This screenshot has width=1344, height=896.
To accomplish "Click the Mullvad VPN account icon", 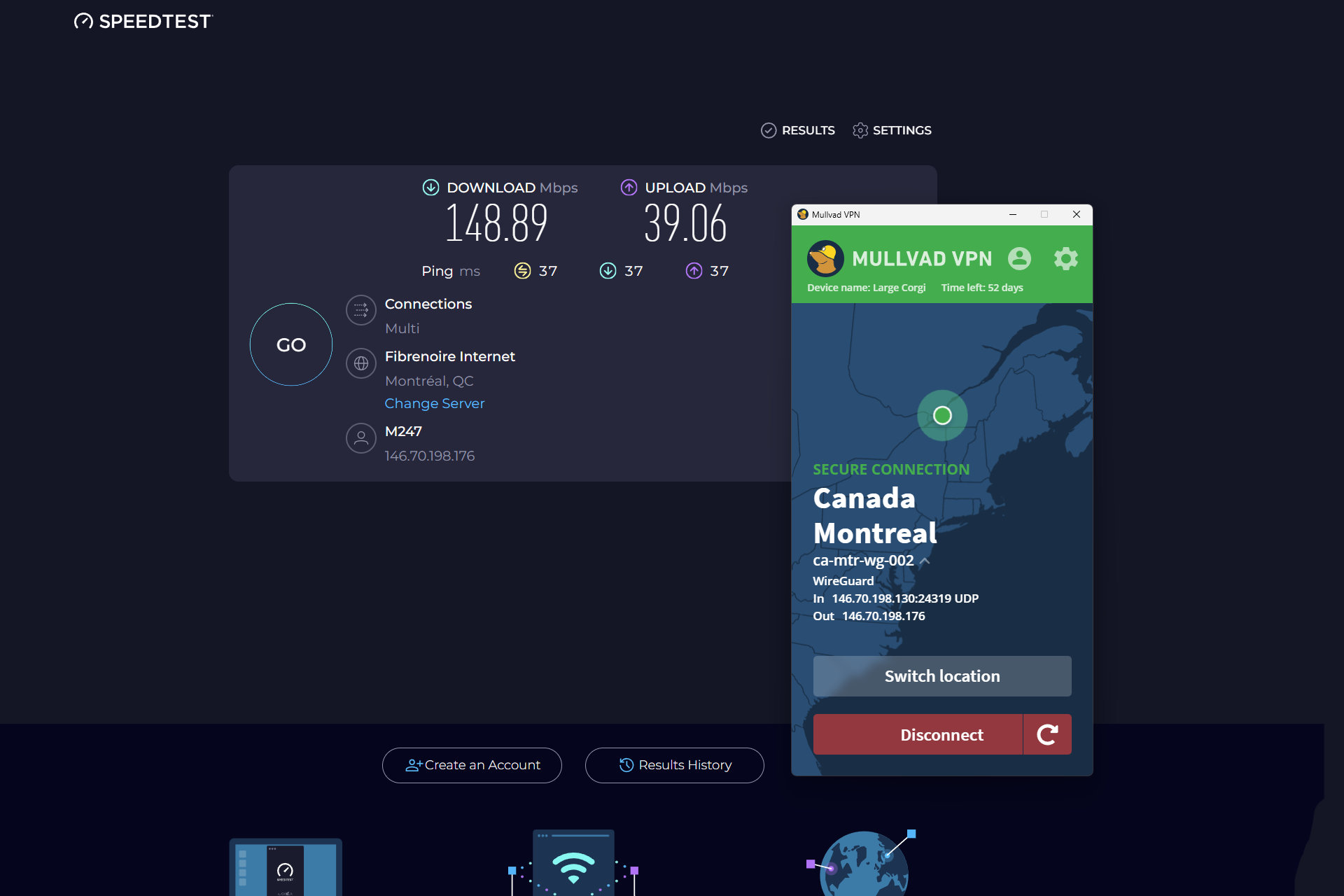I will pos(1020,258).
